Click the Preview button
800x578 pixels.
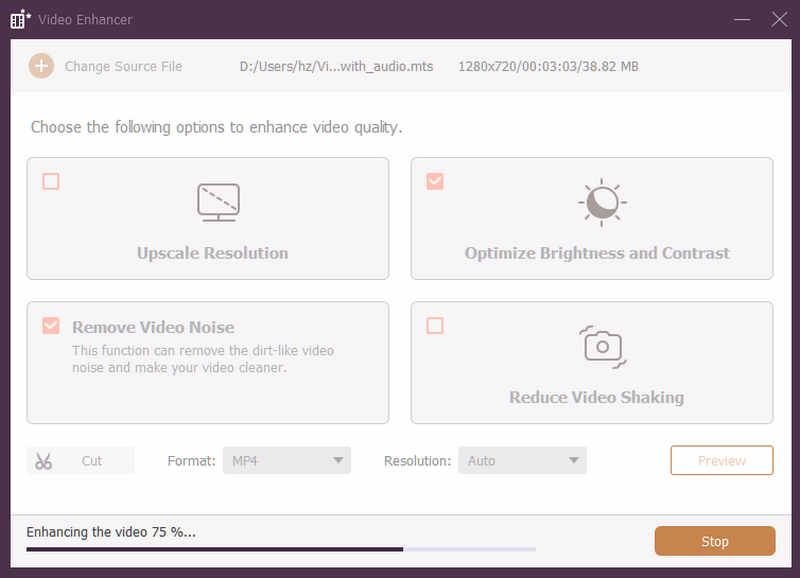[722, 461]
